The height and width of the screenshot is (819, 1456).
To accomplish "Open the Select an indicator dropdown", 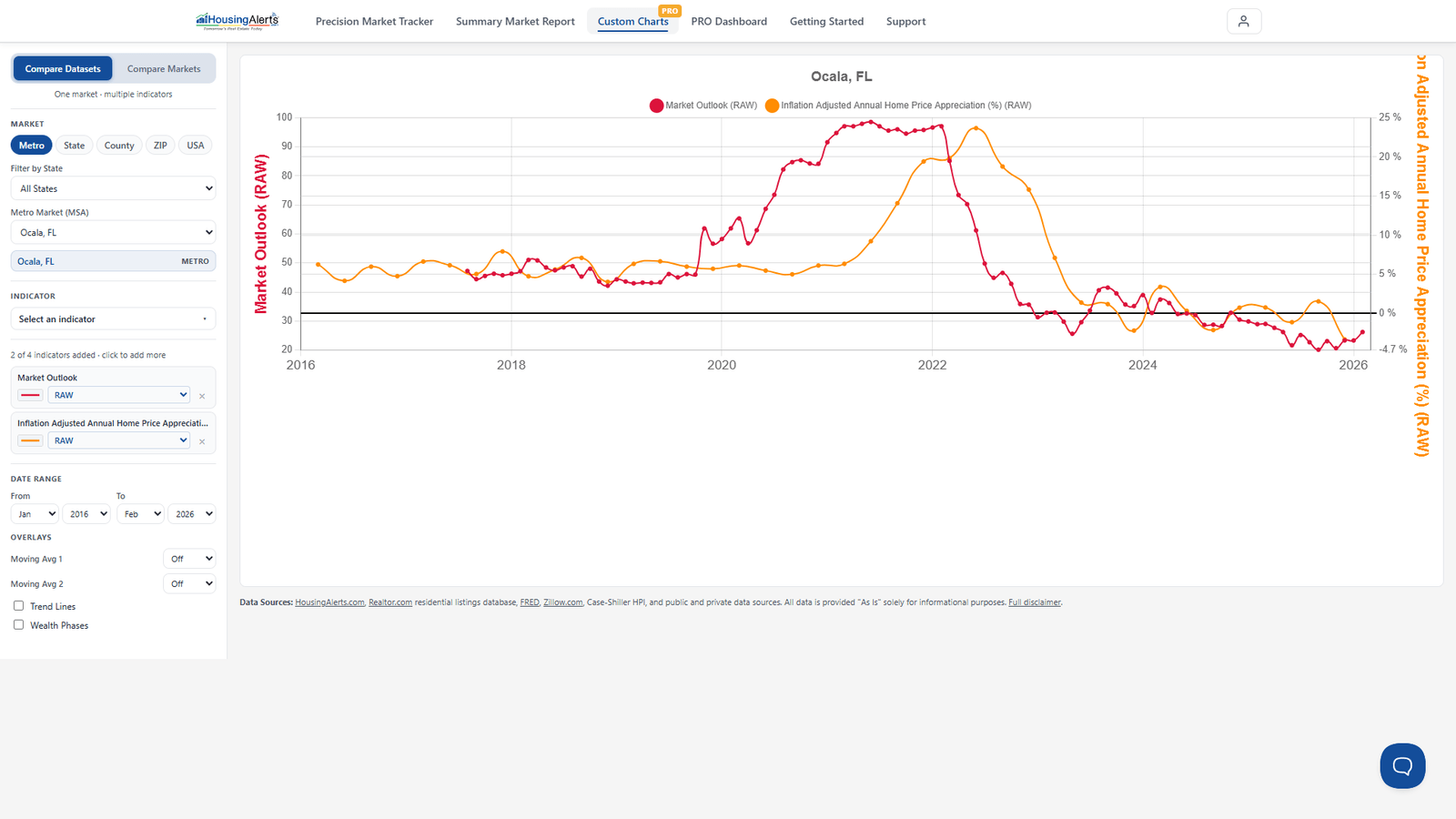I will pos(113,319).
